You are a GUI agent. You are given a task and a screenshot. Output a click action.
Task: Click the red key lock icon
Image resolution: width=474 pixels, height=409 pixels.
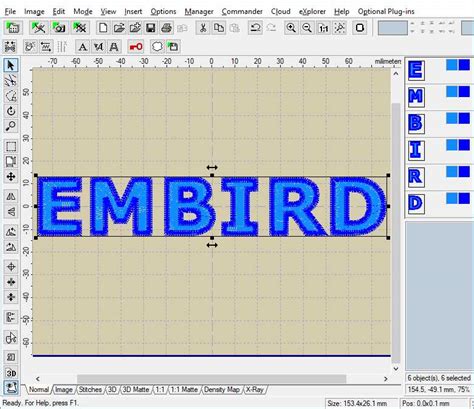(136, 47)
